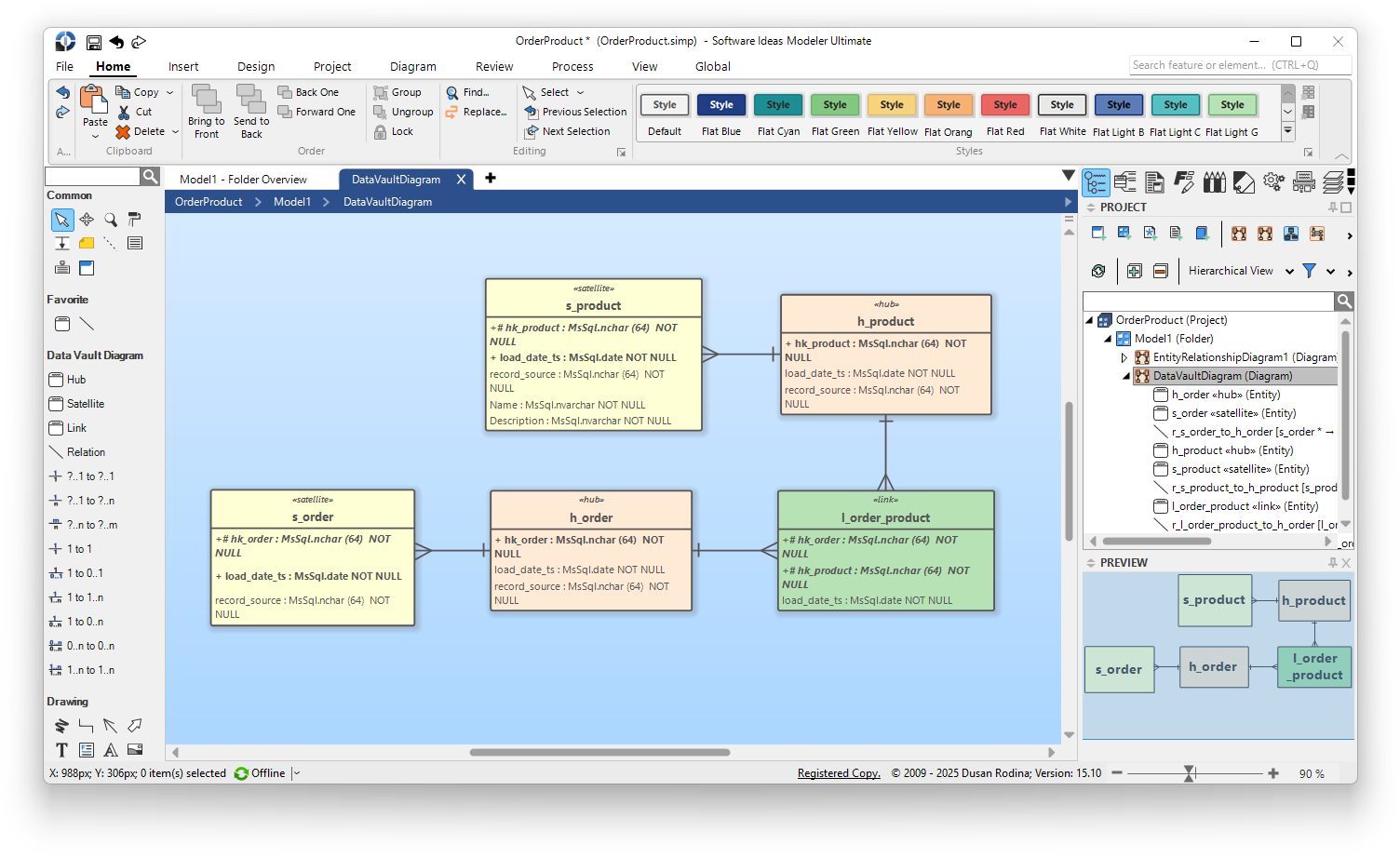
Task: Select the Text drawing tool
Action: 61,750
